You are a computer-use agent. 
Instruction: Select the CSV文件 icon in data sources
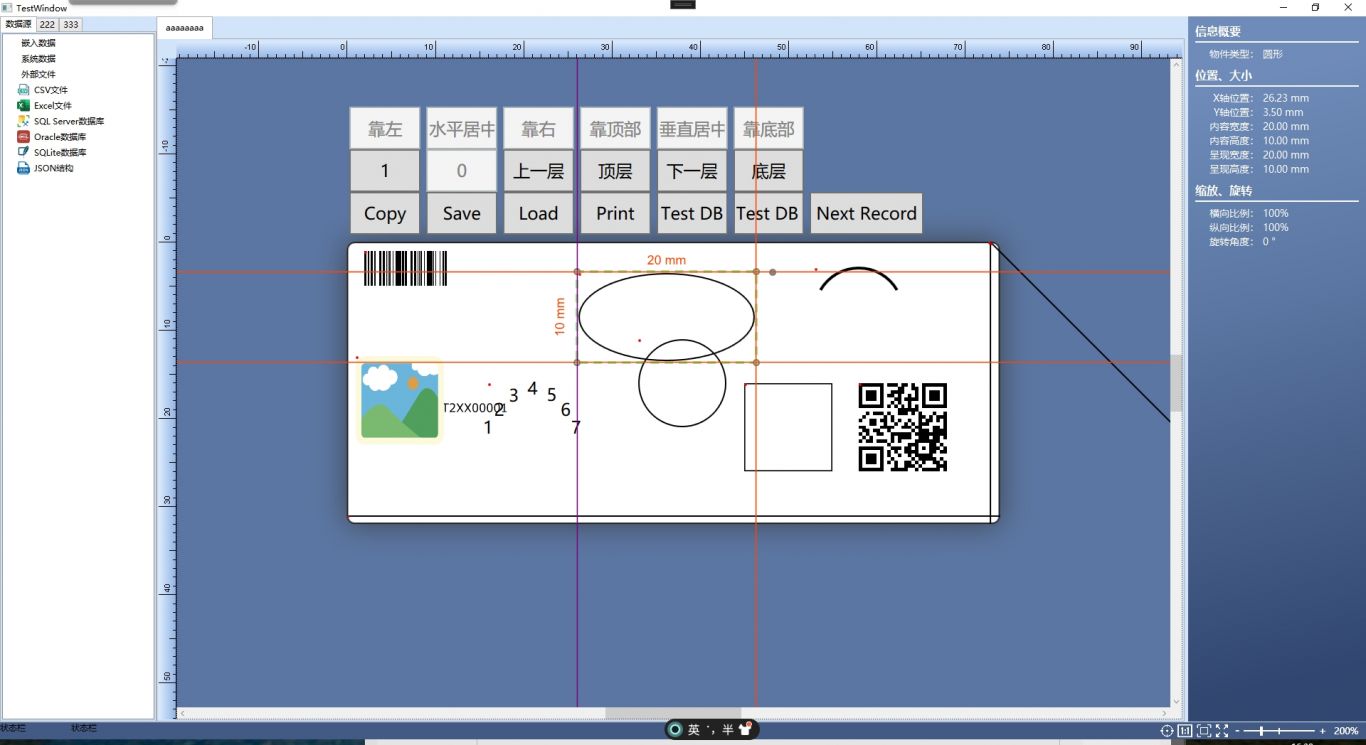point(23,90)
